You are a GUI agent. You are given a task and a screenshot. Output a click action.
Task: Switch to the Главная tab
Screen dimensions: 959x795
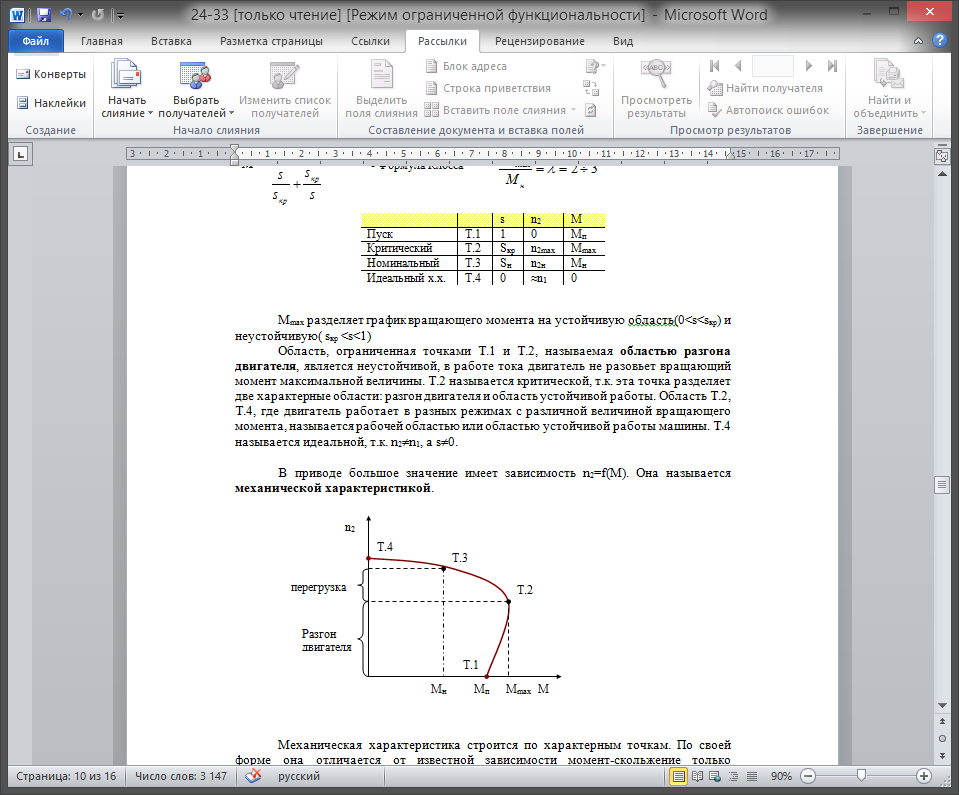point(102,41)
